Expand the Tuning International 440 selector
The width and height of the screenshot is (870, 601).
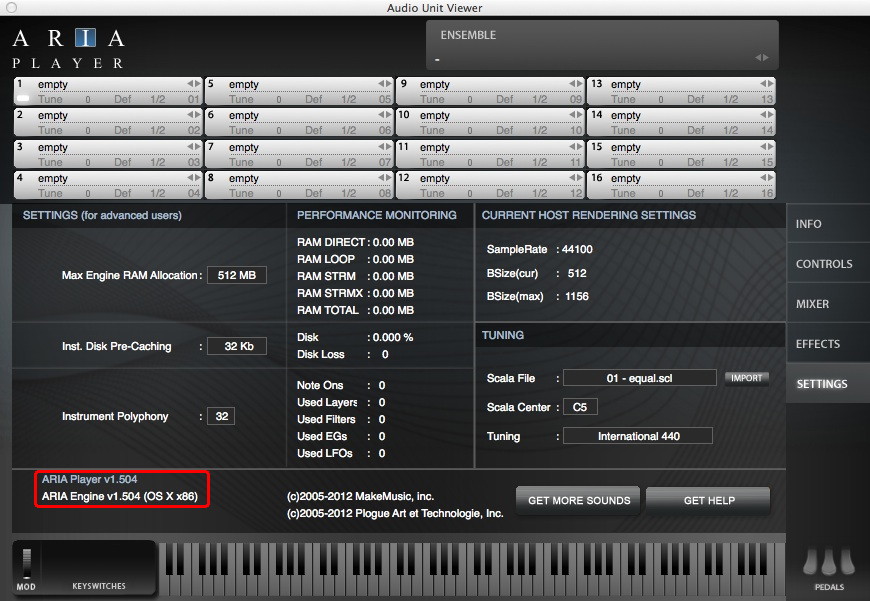click(x=637, y=436)
